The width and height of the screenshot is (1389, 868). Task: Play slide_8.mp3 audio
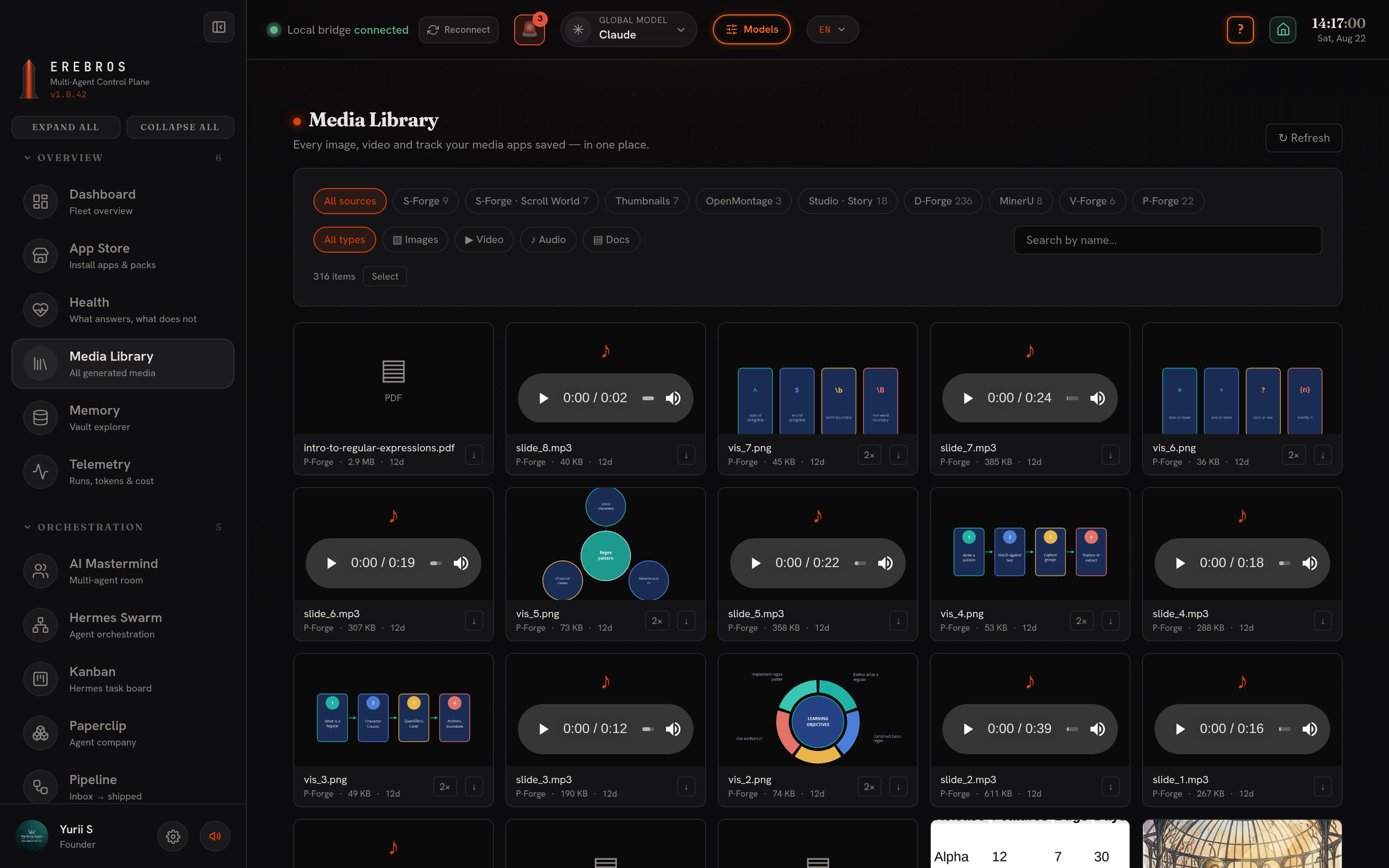click(x=543, y=398)
